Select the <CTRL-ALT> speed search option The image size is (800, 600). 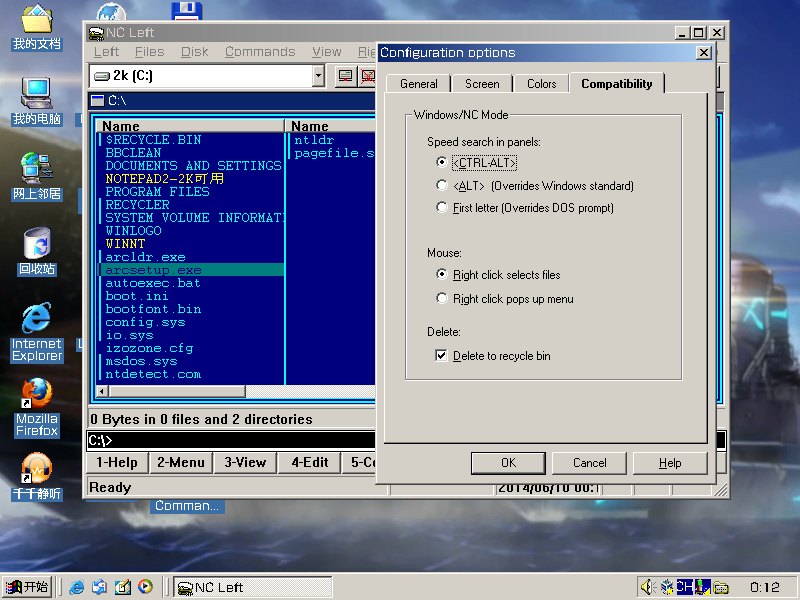point(443,162)
